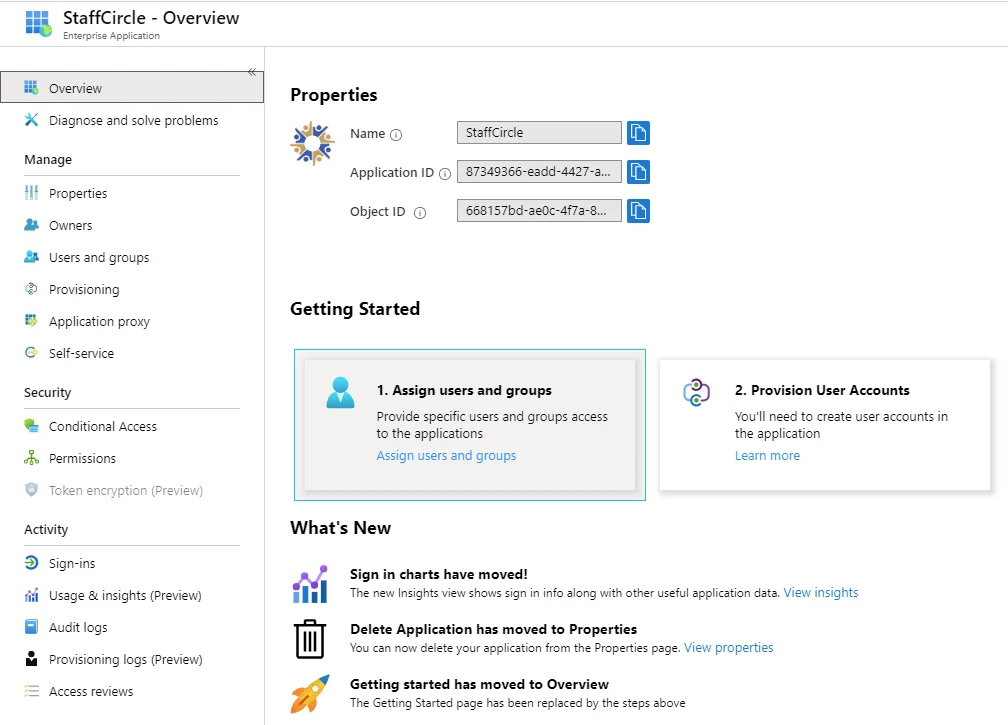1008x725 pixels.
Task: Click the StaffCircle application logo
Action: (312, 143)
